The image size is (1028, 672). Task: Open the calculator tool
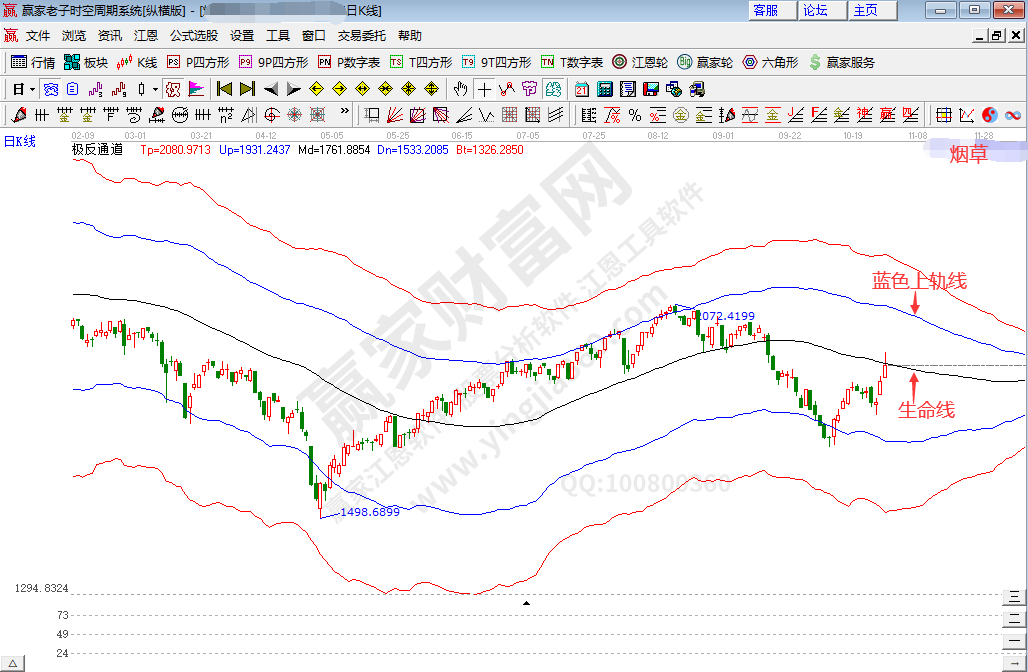604,89
